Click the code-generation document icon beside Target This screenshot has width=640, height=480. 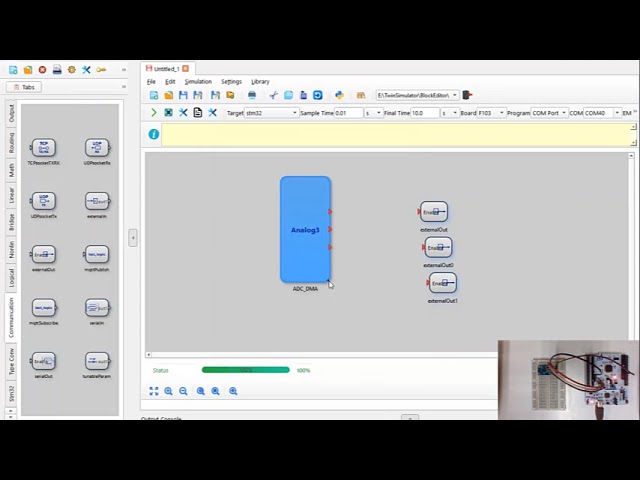[198, 113]
